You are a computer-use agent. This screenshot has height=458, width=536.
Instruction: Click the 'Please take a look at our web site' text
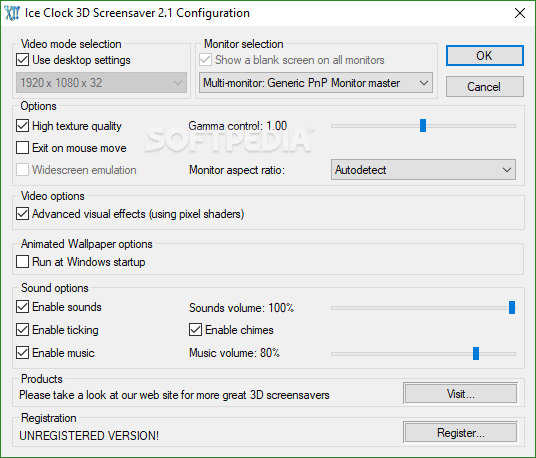174,395
